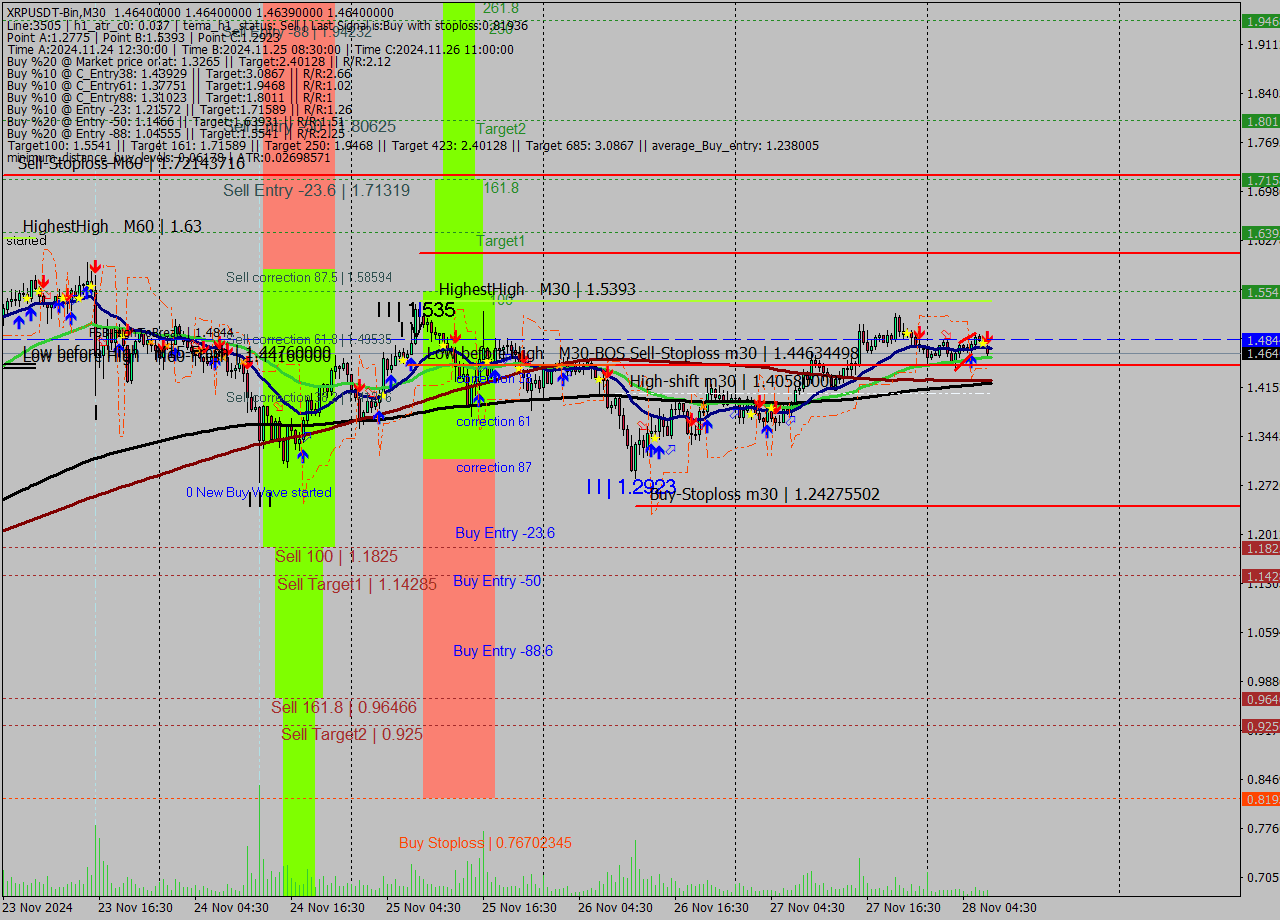The image size is (1280, 920).
Task: Select the '23 Nov 16:30' time label
Action: pyautogui.click(x=135, y=908)
